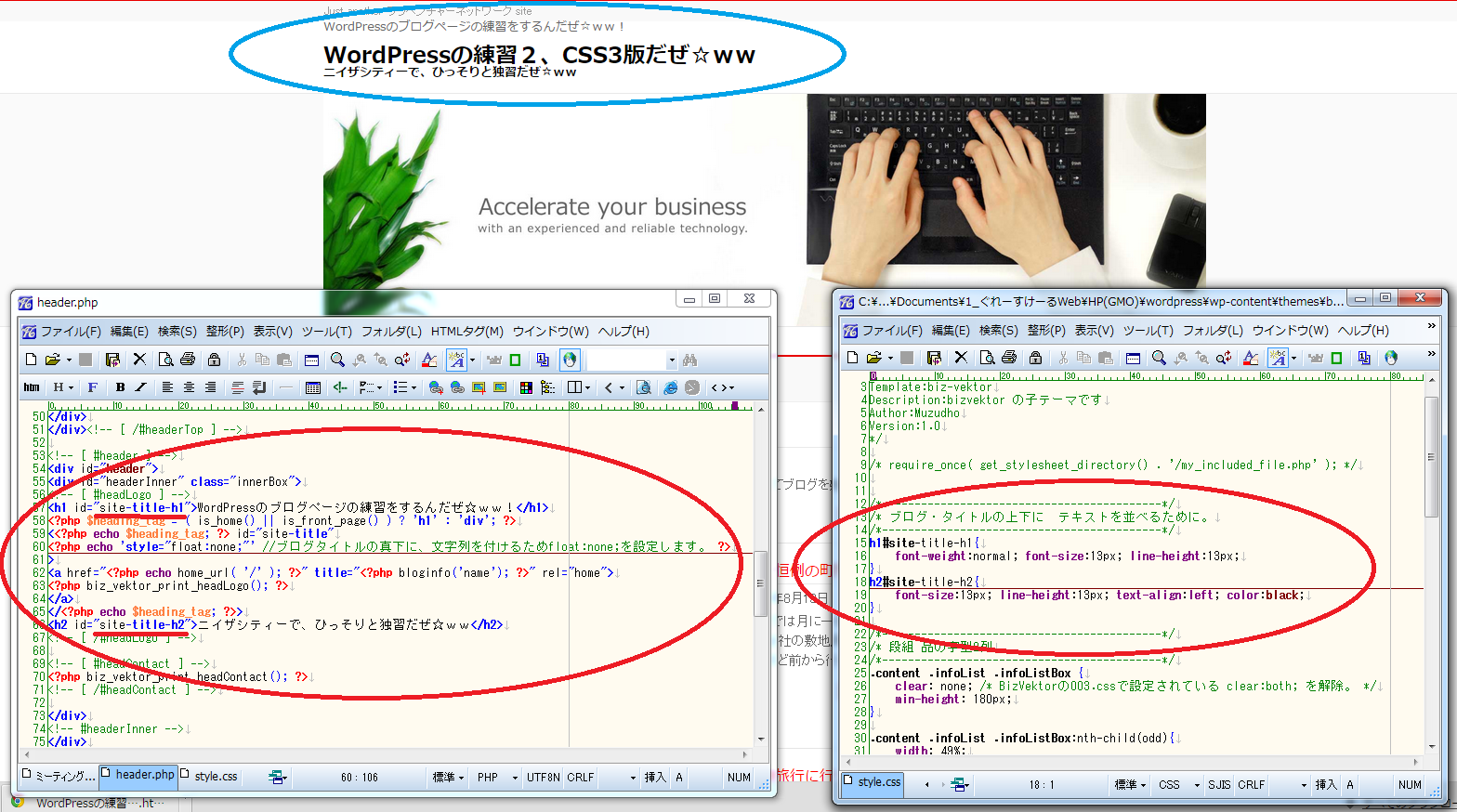Viewport: 1457px width, 812px height.
Task: Open a file in the header.php window
Action: click(52, 360)
